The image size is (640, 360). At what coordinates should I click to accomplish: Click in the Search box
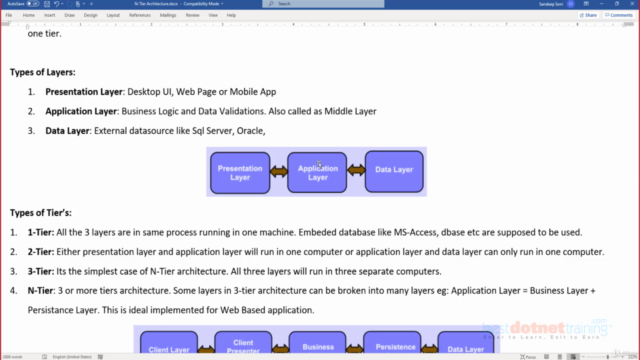tap(323, 4)
